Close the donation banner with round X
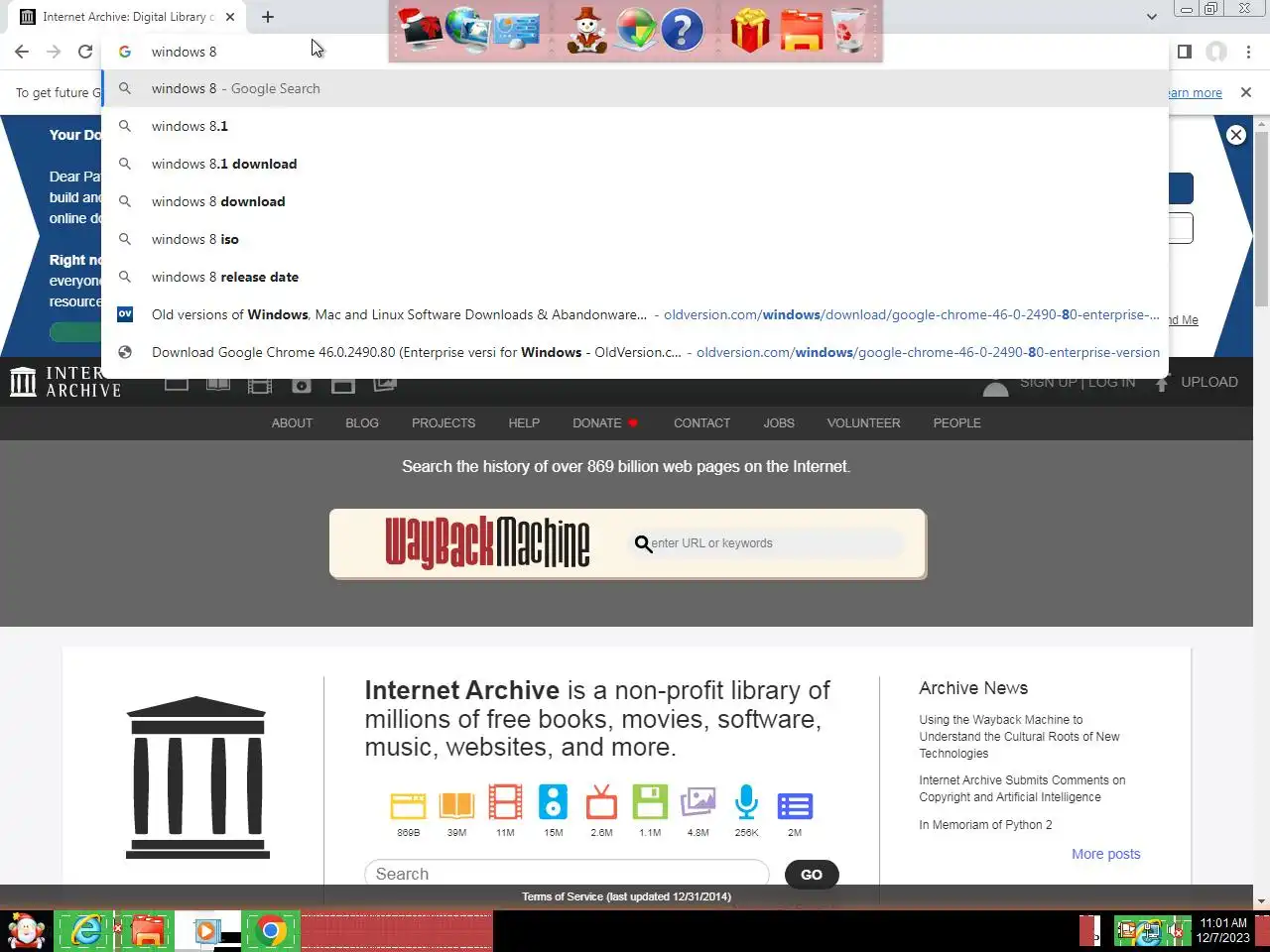The width and height of the screenshot is (1270, 952). 1235,135
